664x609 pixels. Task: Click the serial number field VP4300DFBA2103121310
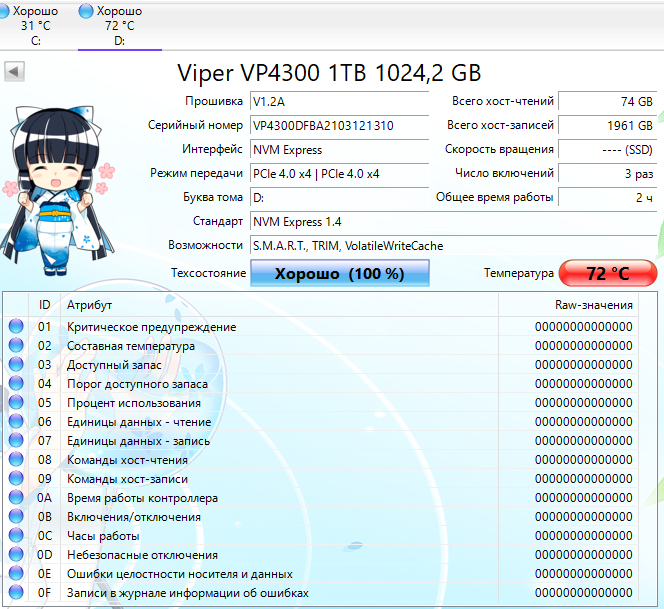tap(339, 126)
